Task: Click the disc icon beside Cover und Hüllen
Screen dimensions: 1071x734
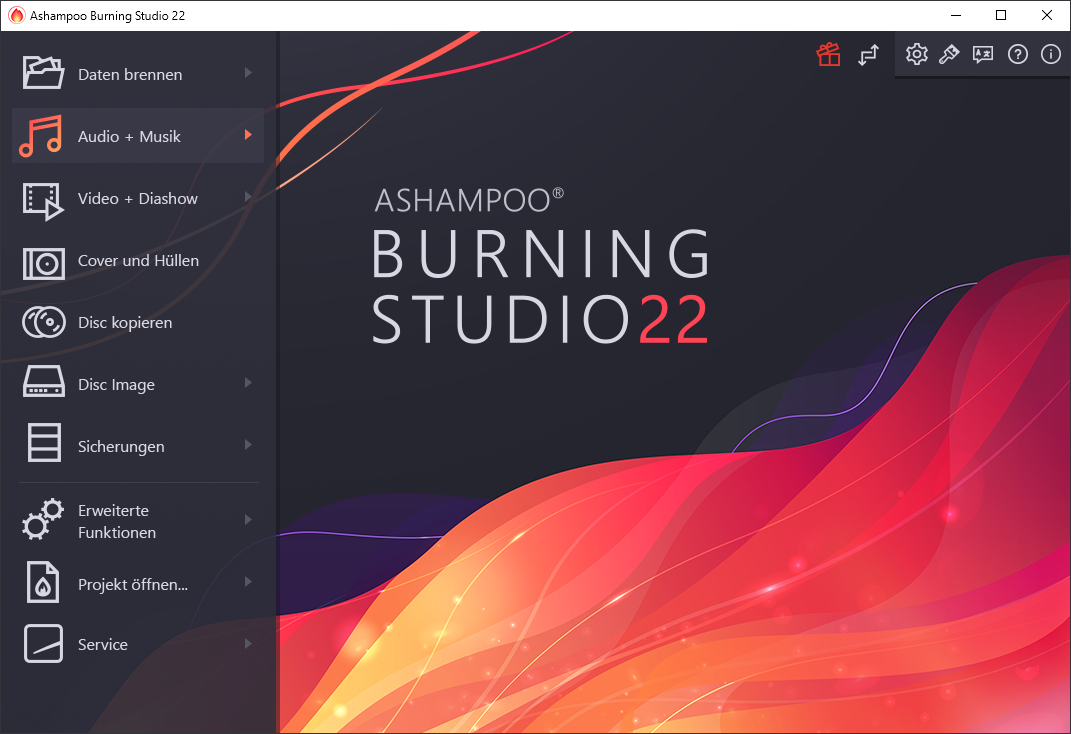Action: click(44, 261)
